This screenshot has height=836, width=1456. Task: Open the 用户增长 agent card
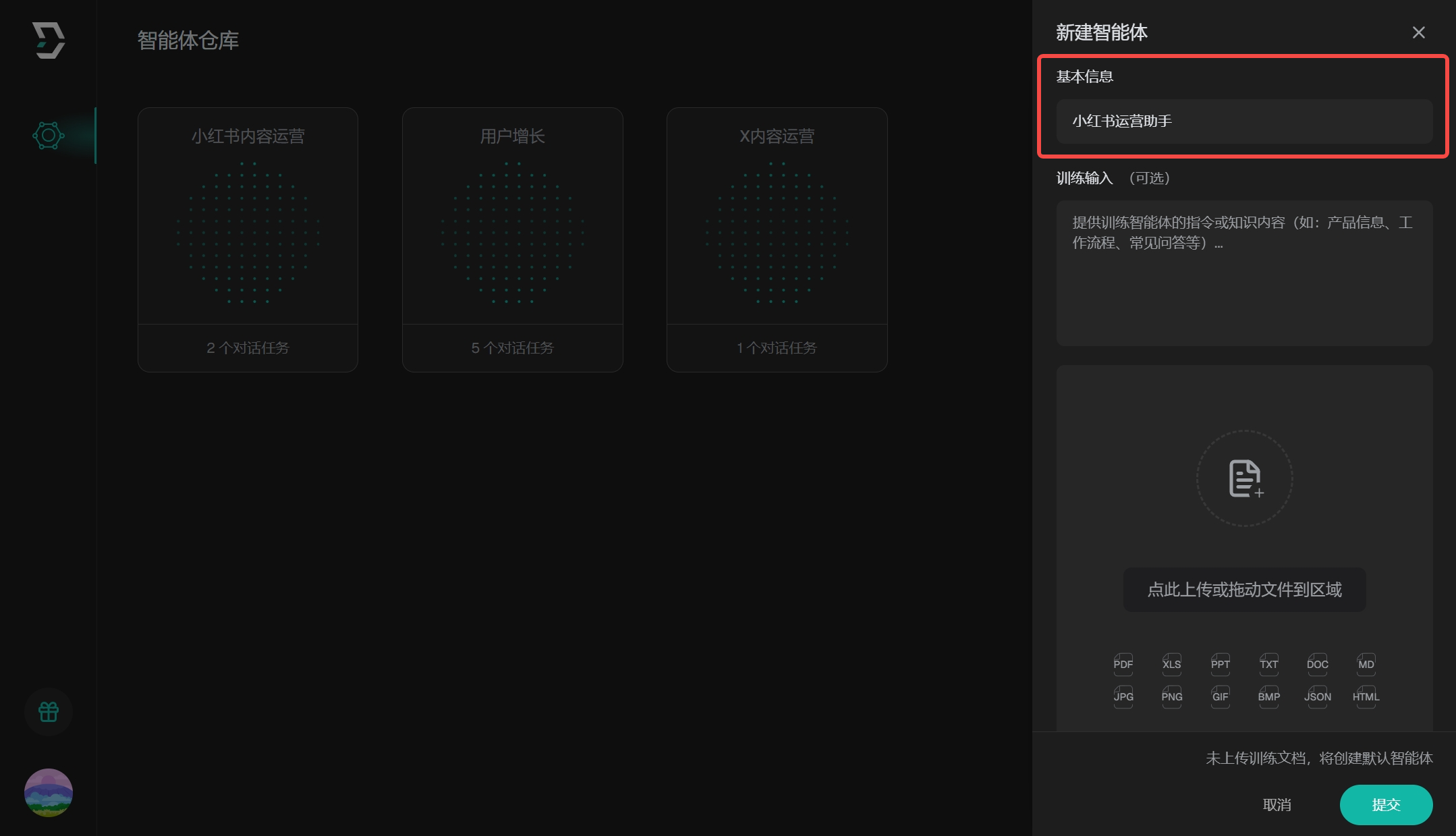coord(512,240)
